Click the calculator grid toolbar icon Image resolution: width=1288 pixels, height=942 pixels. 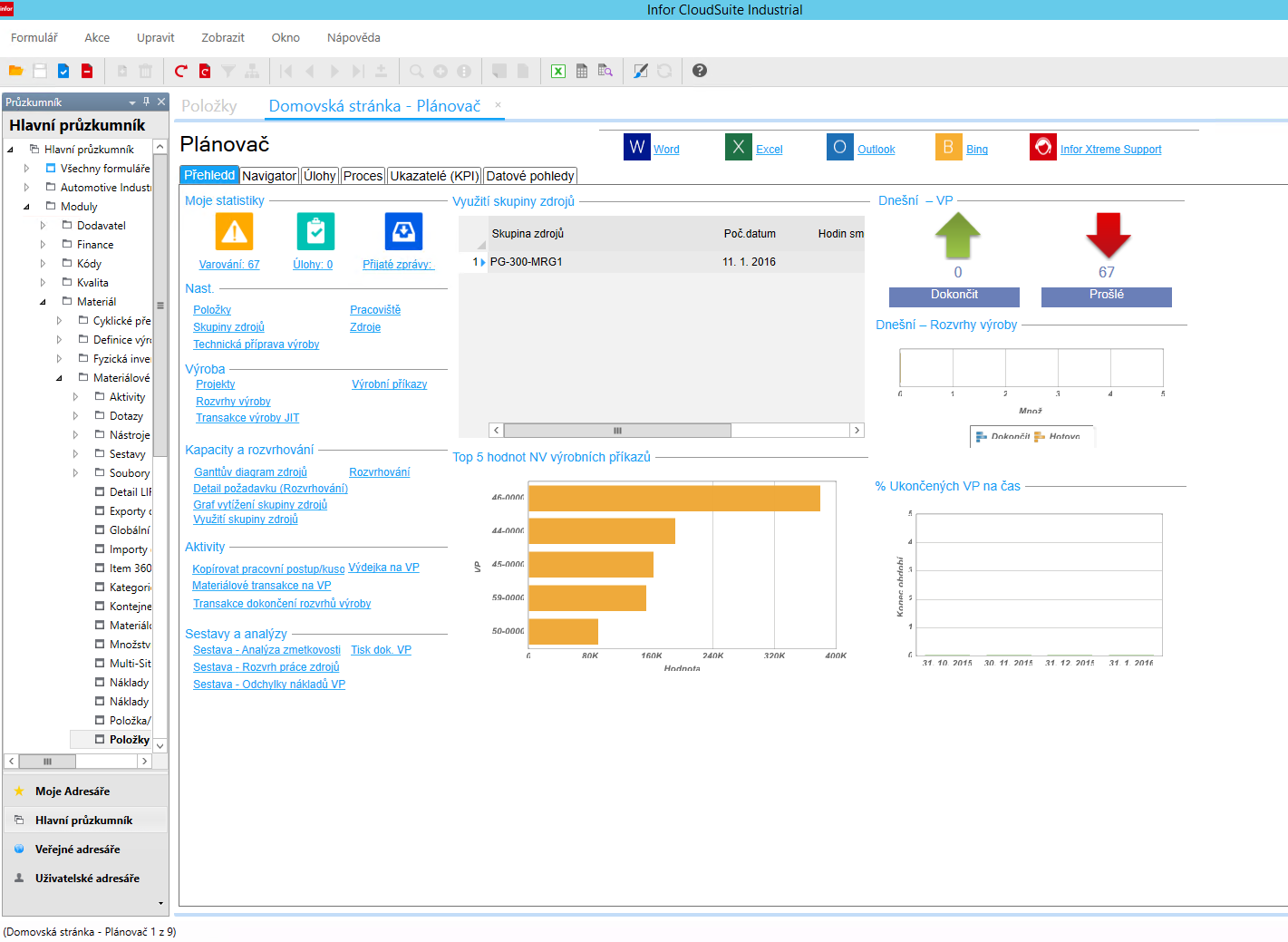click(582, 71)
